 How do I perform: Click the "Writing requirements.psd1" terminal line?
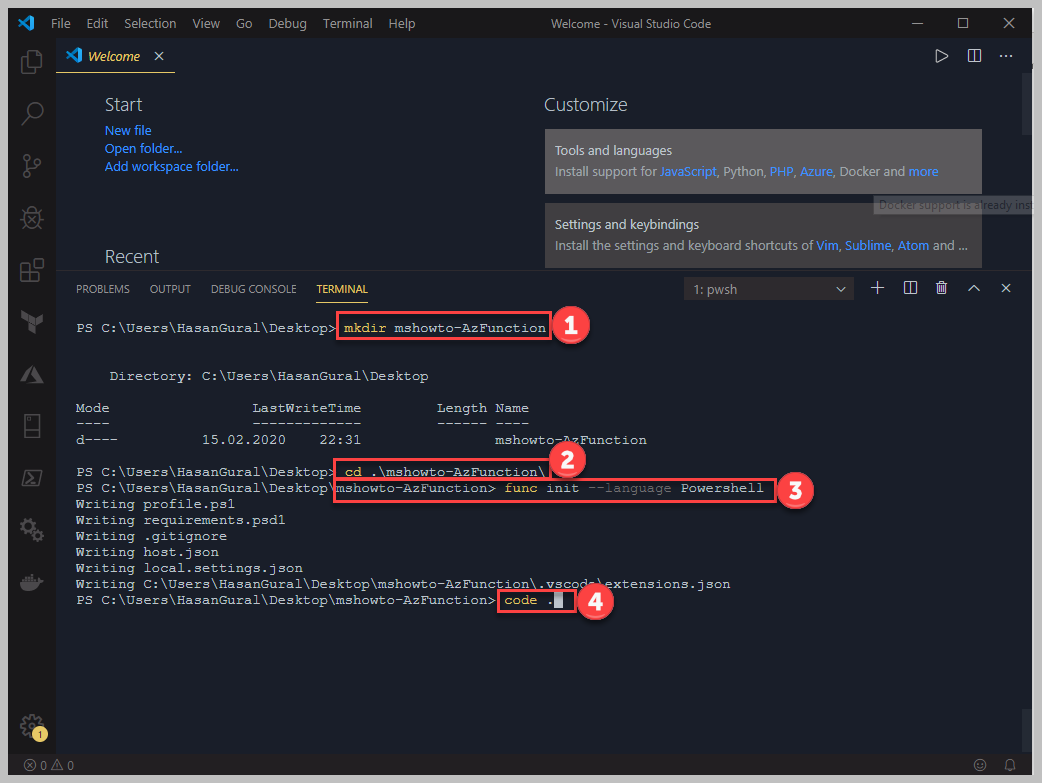point(180,520)
